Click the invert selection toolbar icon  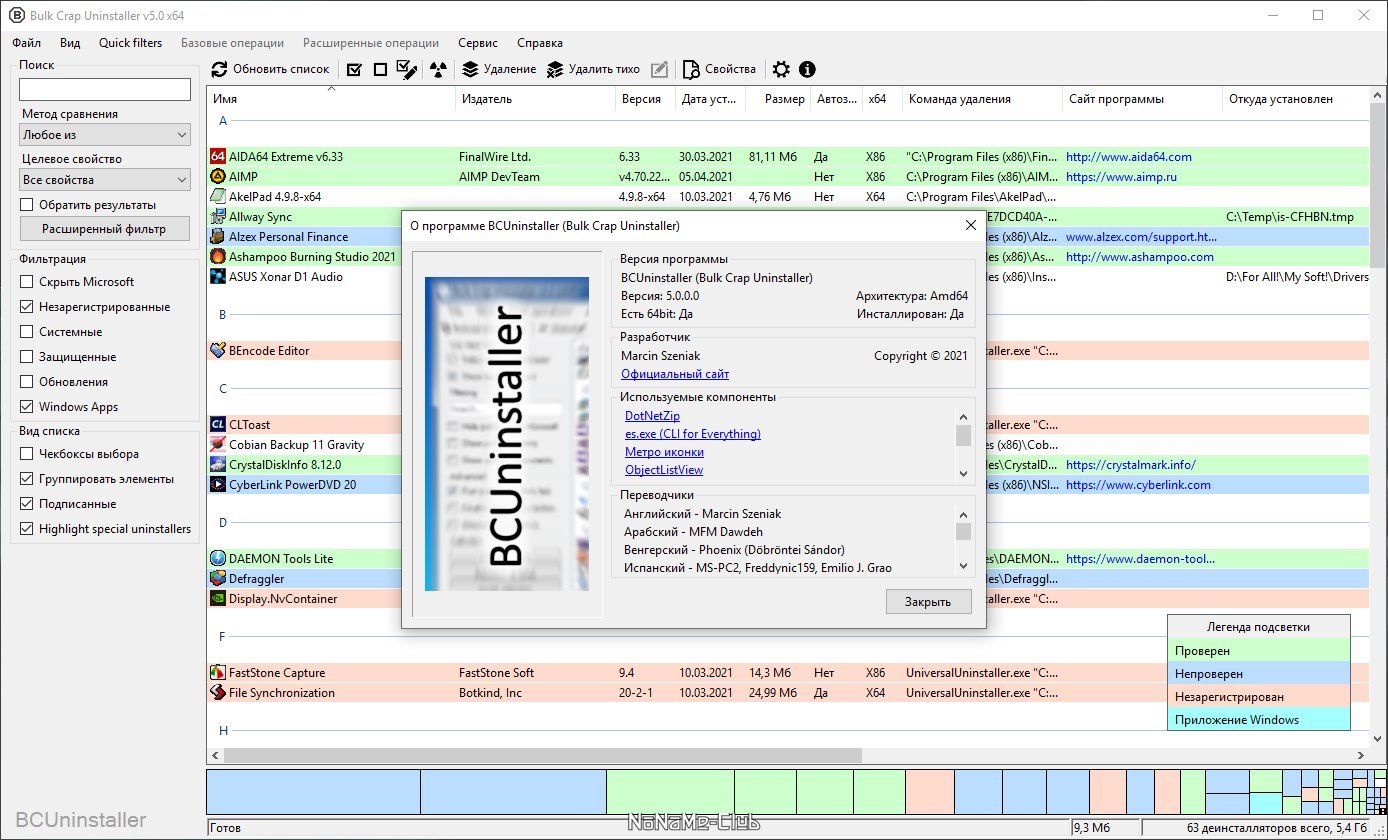pos(406,70)
